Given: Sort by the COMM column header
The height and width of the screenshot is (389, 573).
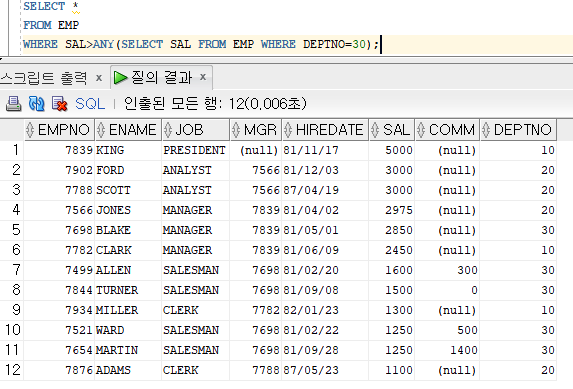Looking at the screenshot, I should pos(447,130).
